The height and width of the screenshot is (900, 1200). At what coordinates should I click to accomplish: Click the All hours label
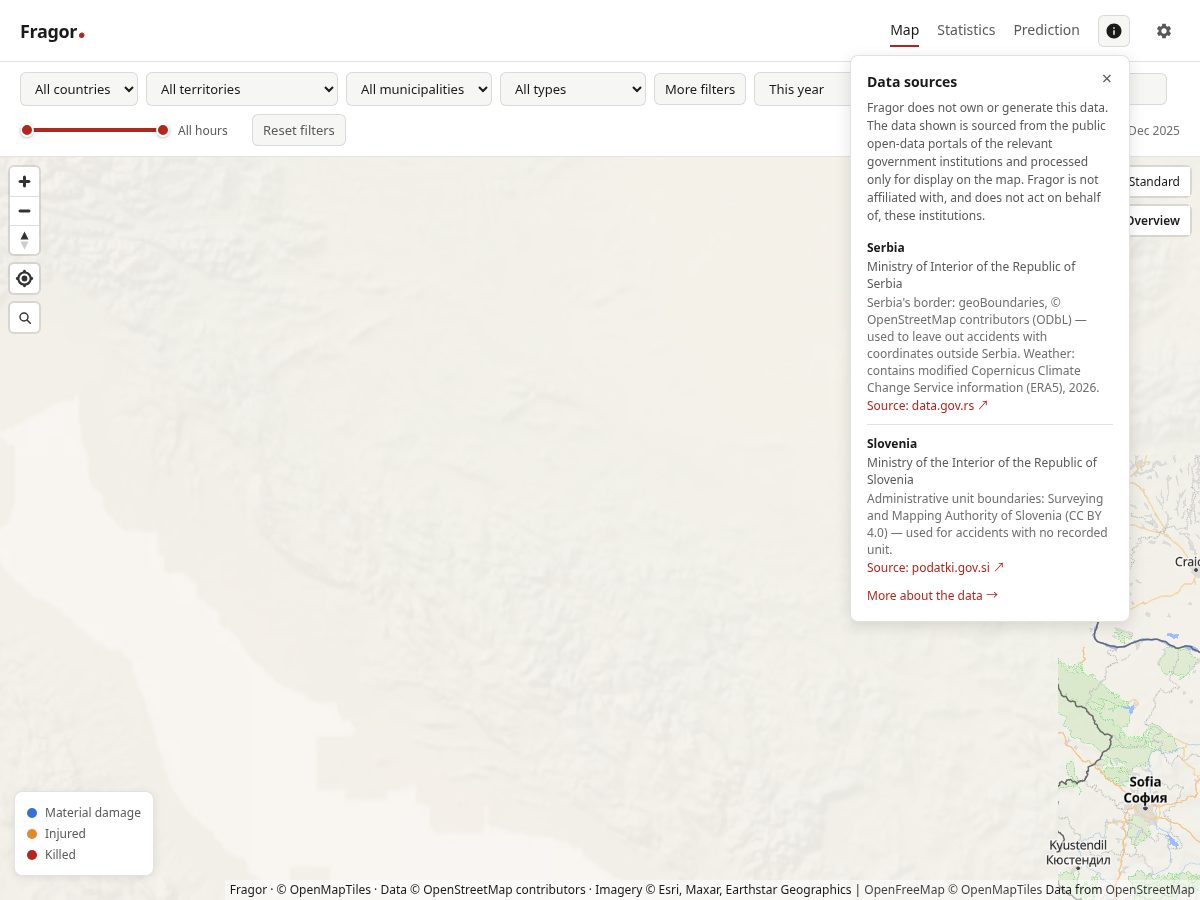[x=203, y=130]
